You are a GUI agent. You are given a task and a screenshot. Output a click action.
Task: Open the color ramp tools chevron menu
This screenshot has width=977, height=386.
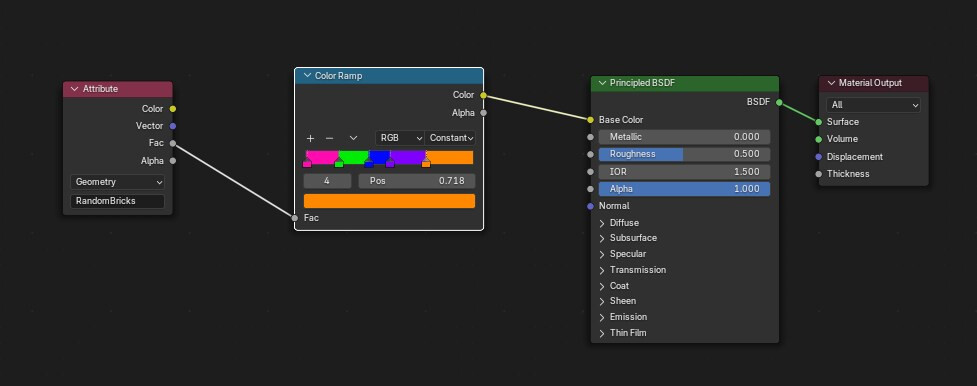(353, 138)
